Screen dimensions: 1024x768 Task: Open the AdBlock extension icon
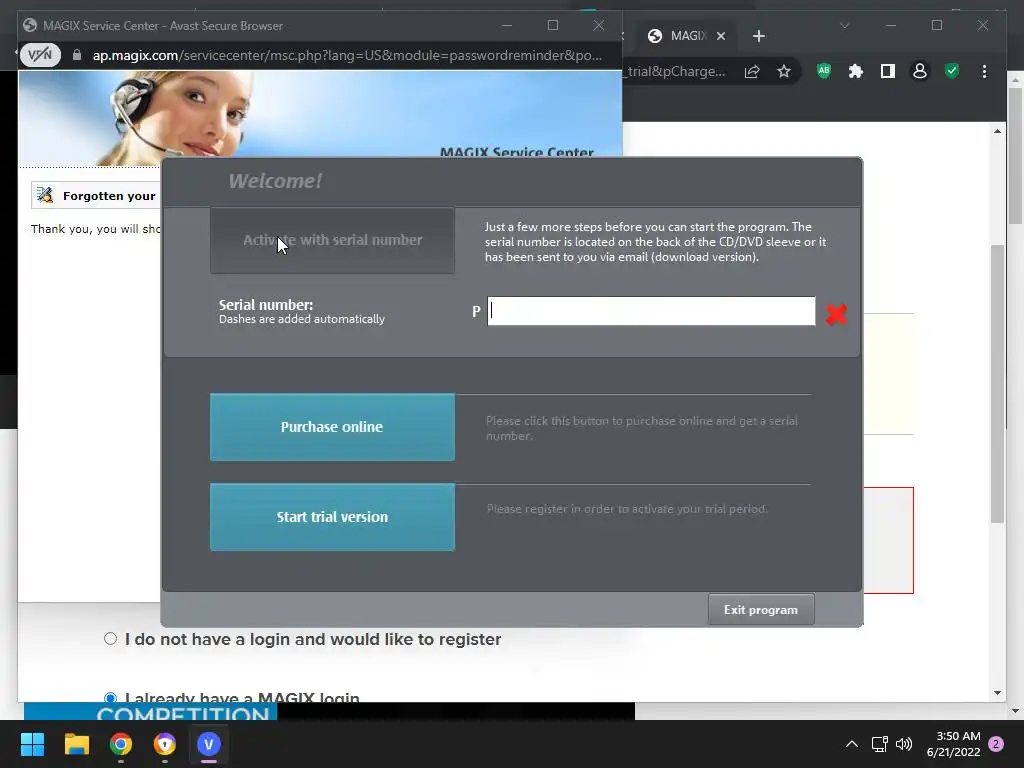[x=824, y=71]
